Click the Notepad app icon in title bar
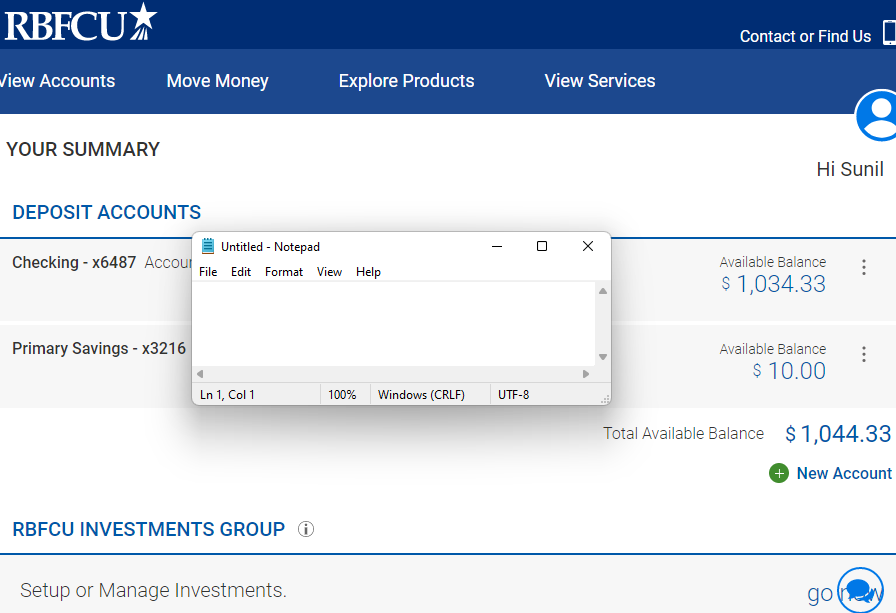The height and width of the screenshot is (613, 896). 208,246
